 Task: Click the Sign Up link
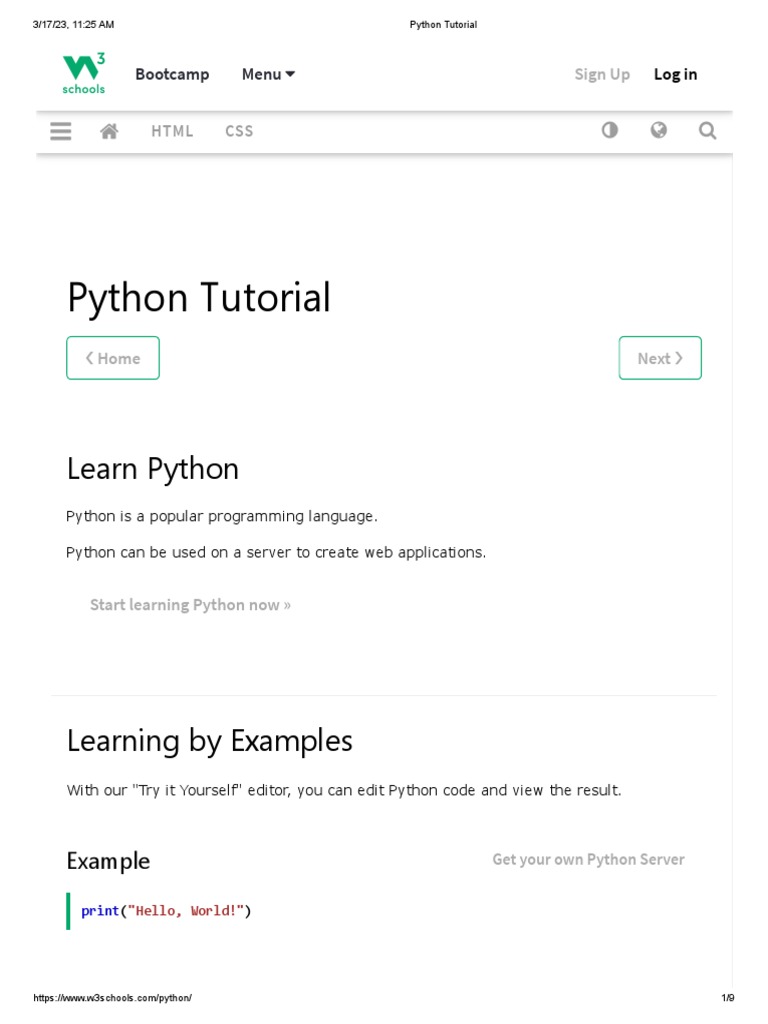[602, 74]
